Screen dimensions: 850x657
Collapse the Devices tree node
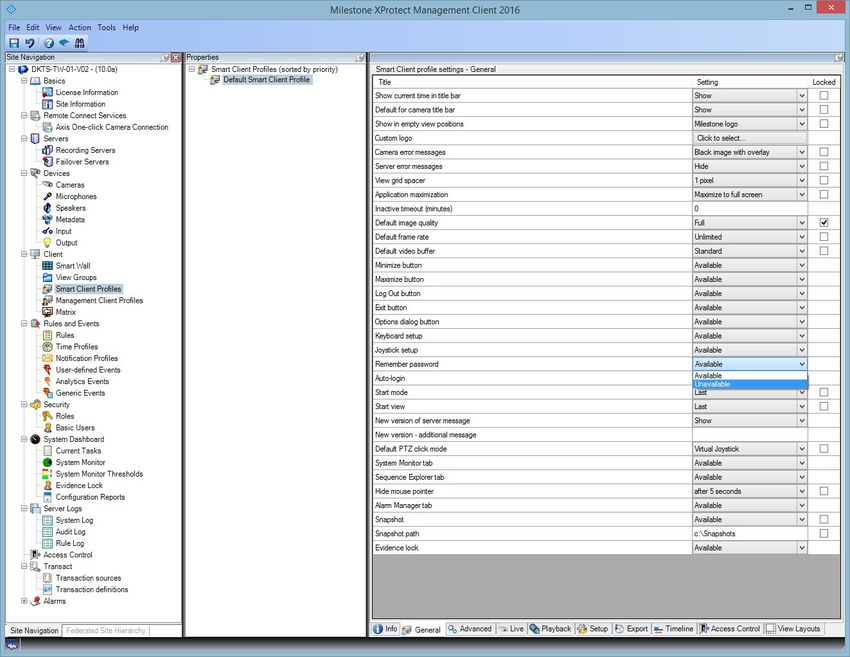pyautogui.click(x=24, y=173)
